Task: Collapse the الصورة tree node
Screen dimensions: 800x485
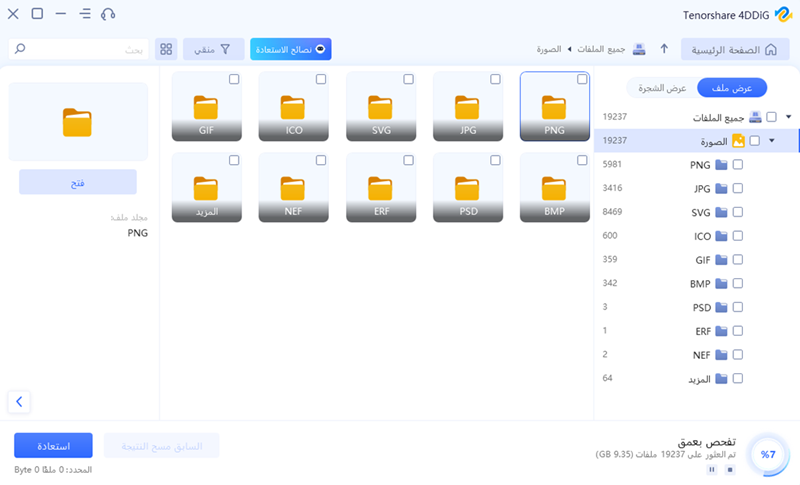Action: pyautogui.click(x=772, y=141)
